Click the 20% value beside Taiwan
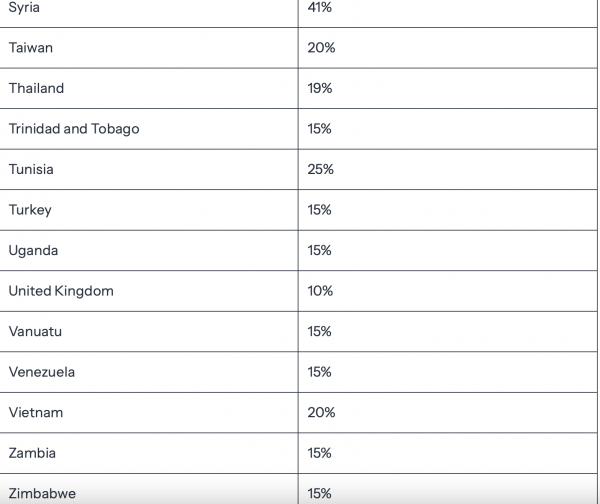 point(321,48)
